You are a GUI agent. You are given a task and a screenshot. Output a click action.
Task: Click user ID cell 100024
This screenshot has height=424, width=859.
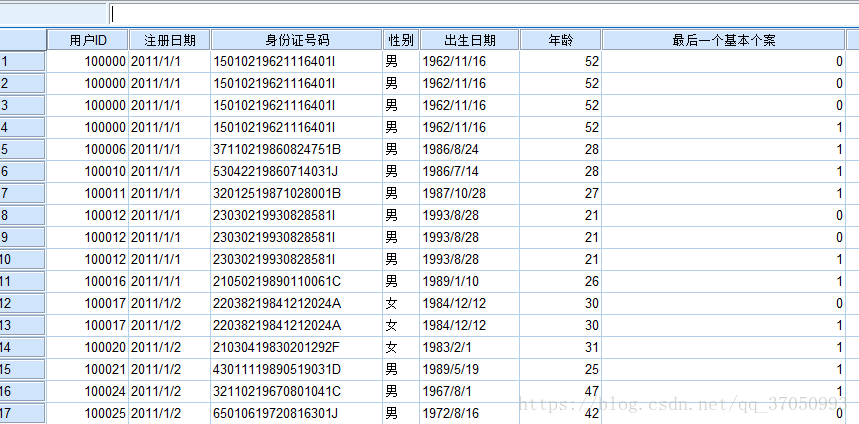[88, 392]
